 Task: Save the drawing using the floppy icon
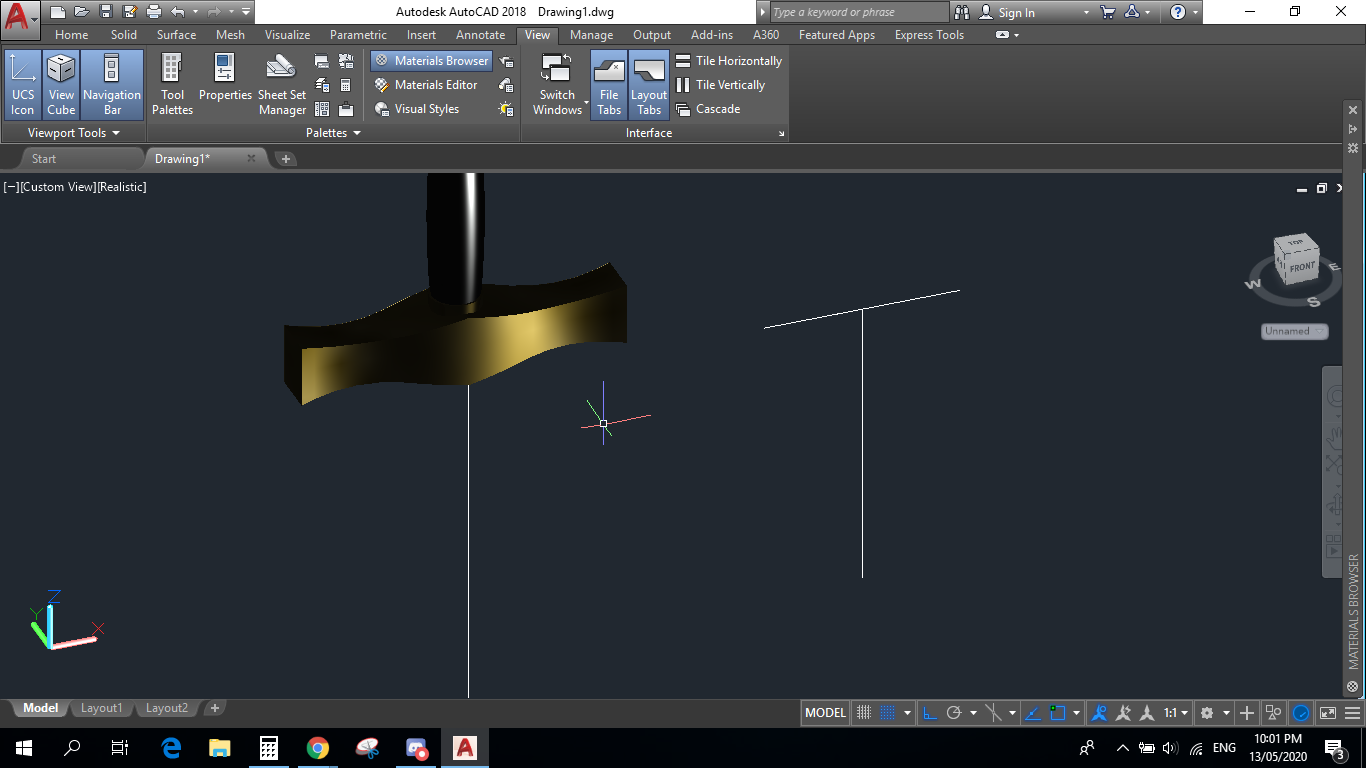(x=105, y=12)
